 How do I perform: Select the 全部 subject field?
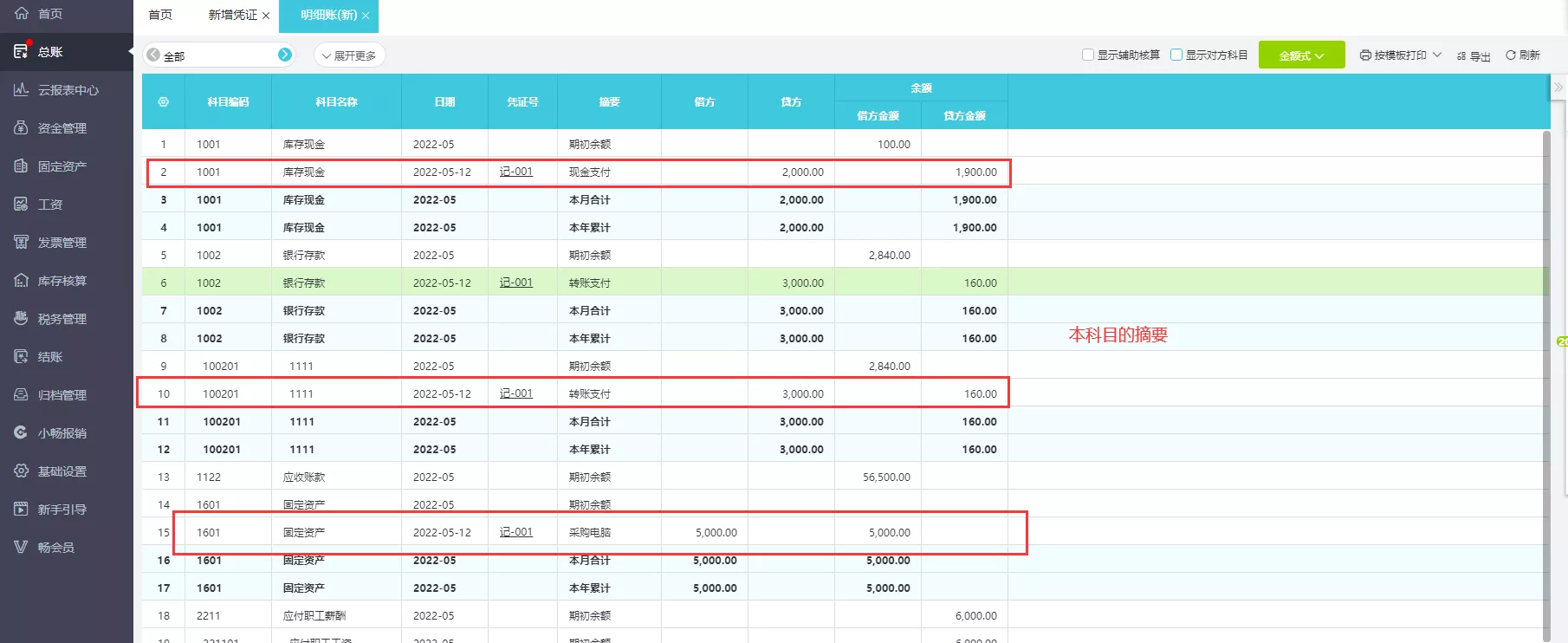[219, 55]
